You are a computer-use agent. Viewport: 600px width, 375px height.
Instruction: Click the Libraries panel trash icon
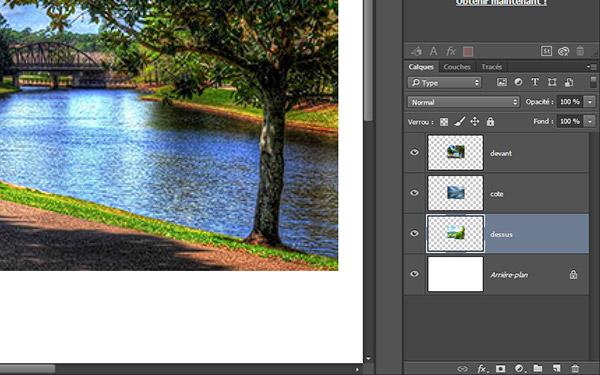point(580,51)
